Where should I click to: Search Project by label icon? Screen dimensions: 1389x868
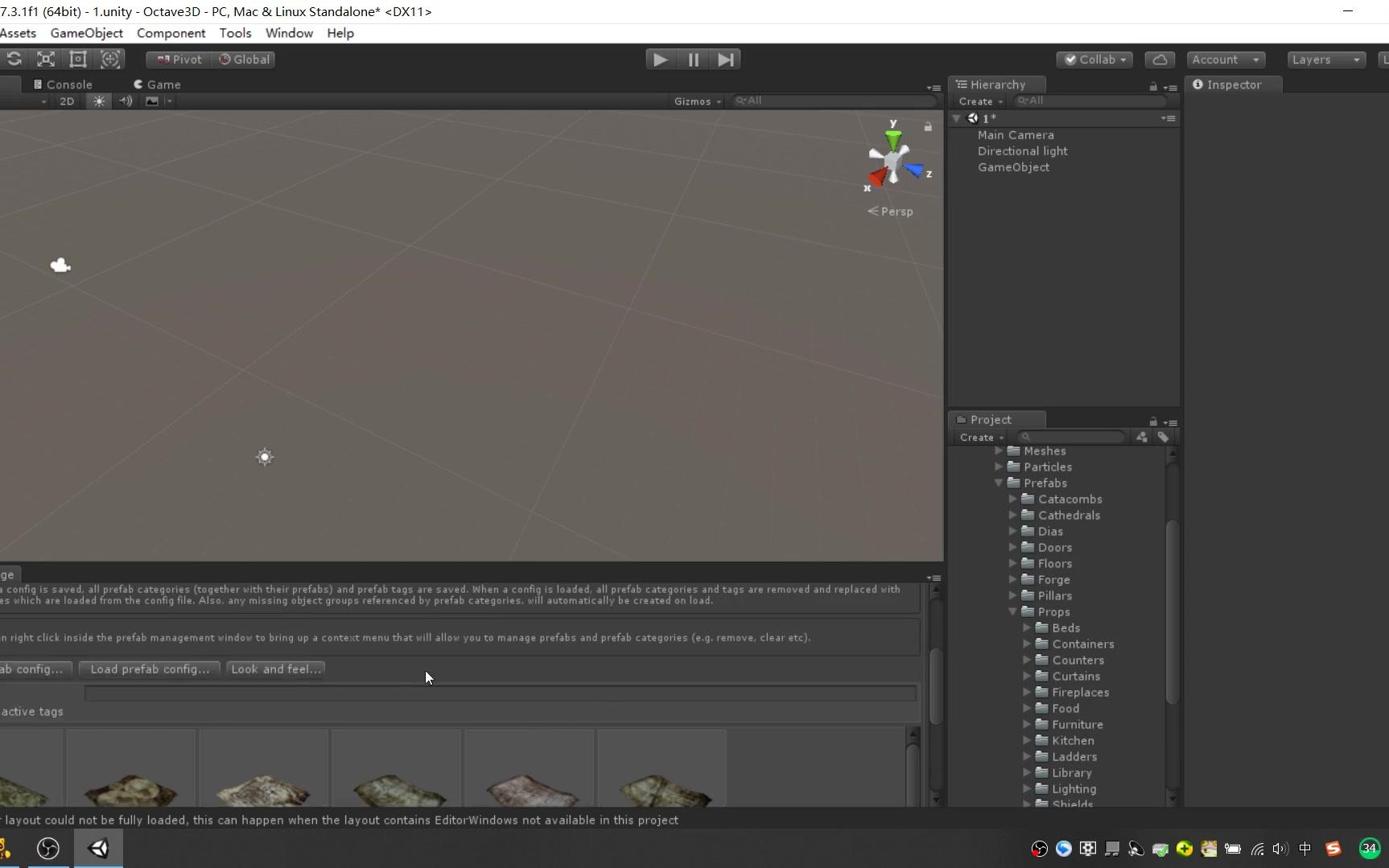(1163, 437)
